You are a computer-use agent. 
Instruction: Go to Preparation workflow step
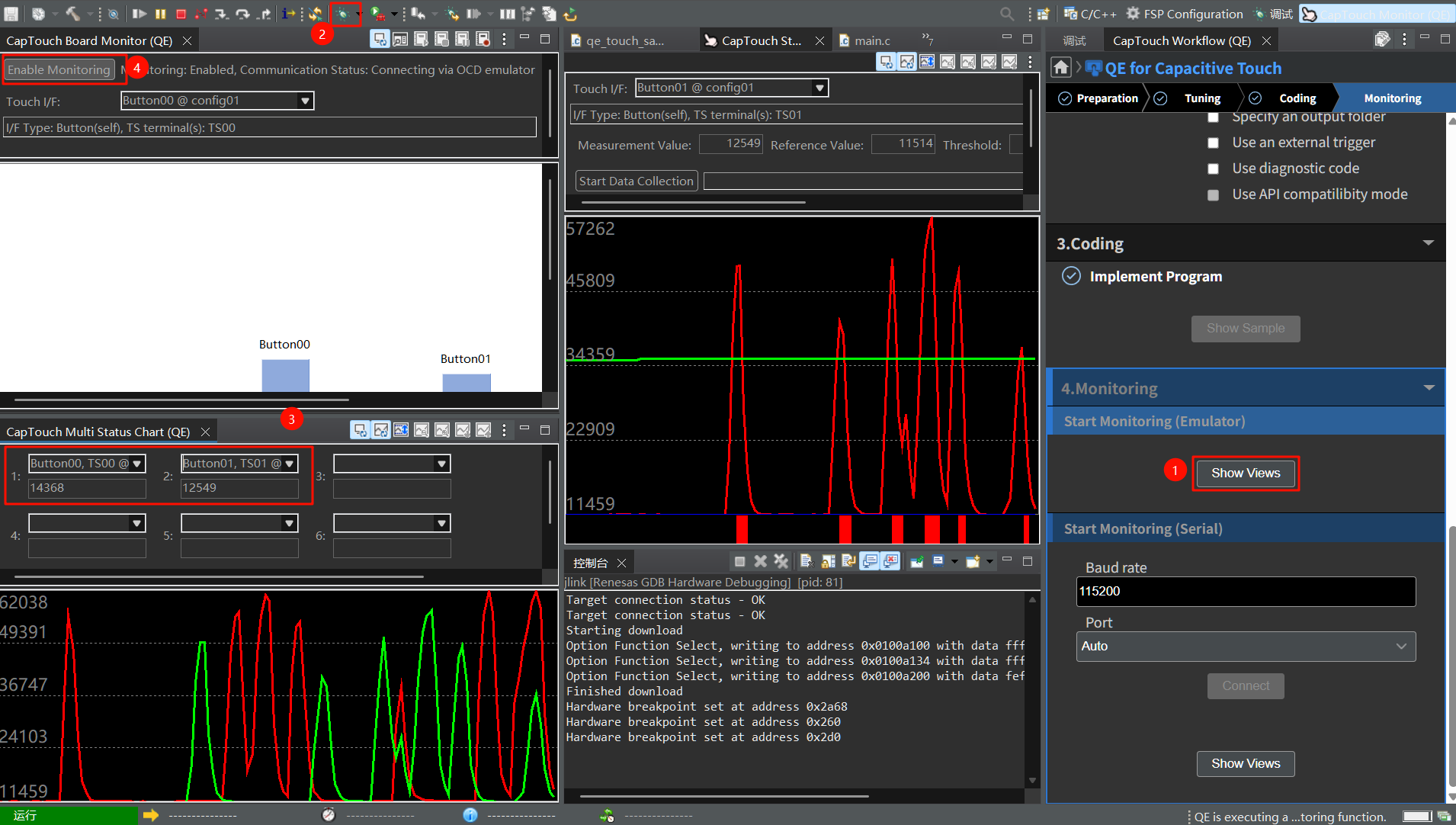point(1098,98)
